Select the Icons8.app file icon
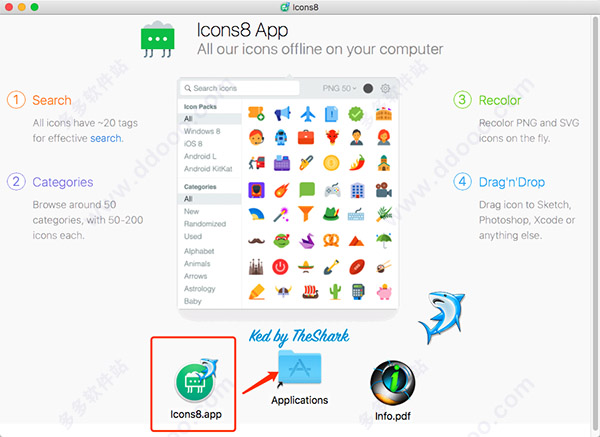Viewport: 600px width, 437px height. (x=196, y=382)
